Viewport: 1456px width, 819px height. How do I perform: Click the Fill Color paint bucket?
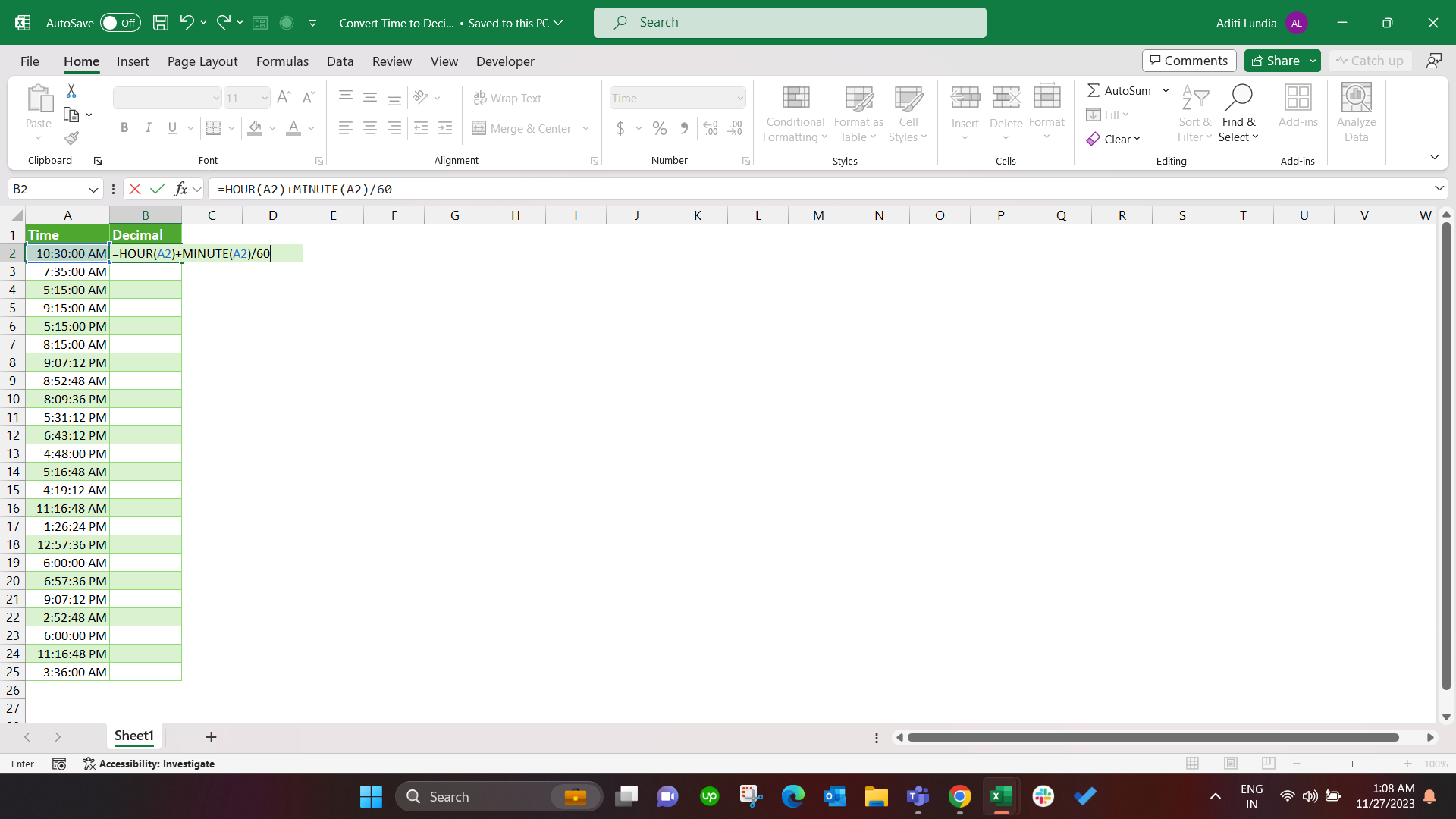point(255,128)
